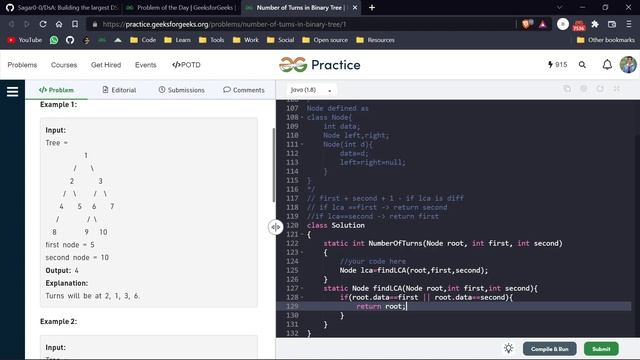Open the Courses nav link
This screenshot has width=640, height=360.
[64, 65]
